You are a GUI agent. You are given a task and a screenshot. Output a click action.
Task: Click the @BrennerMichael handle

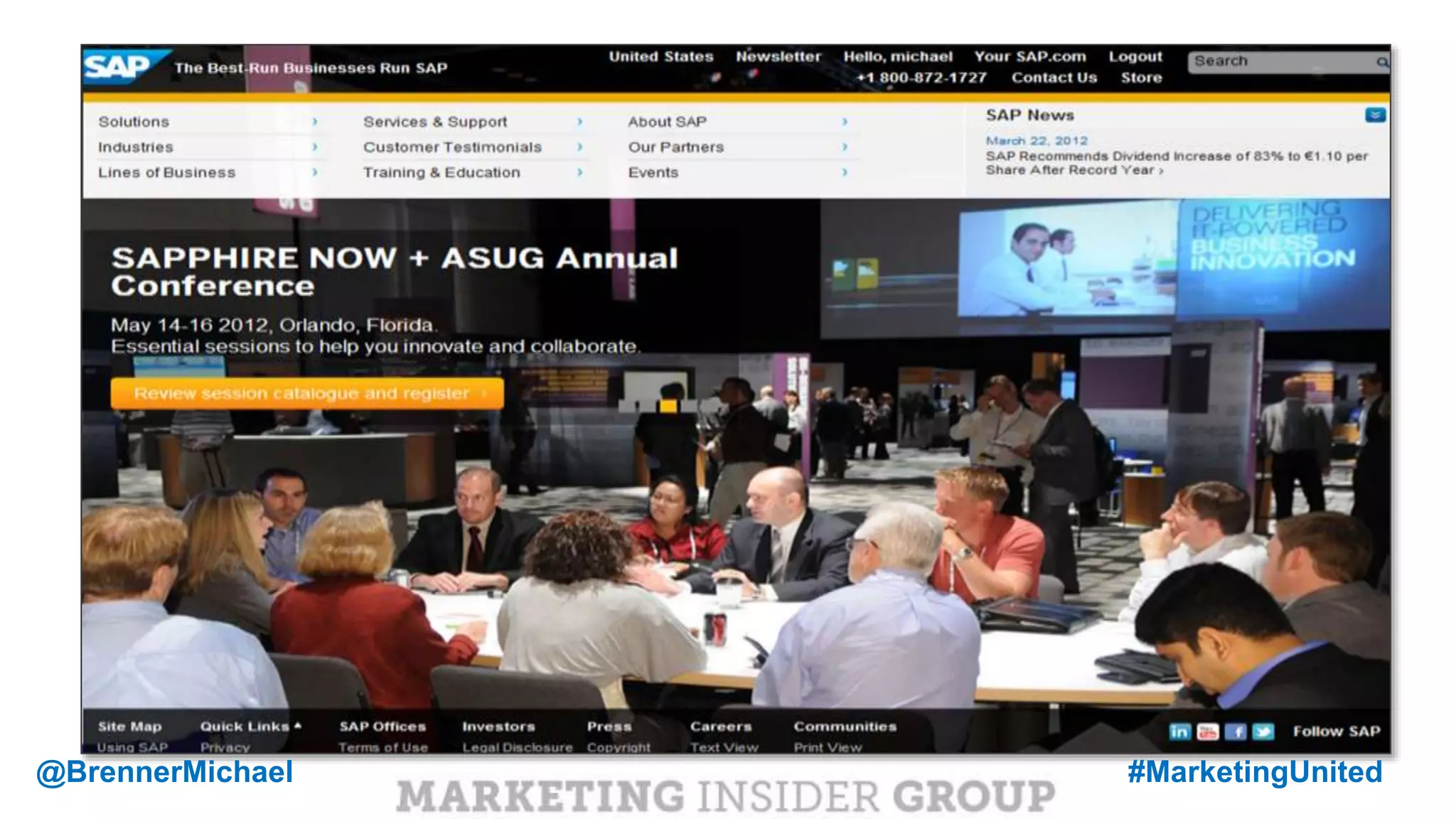(164, 772)
